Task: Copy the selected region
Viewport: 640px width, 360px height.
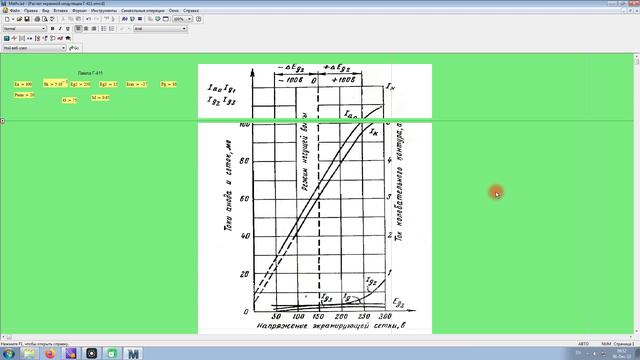Action: click(71, 19)
